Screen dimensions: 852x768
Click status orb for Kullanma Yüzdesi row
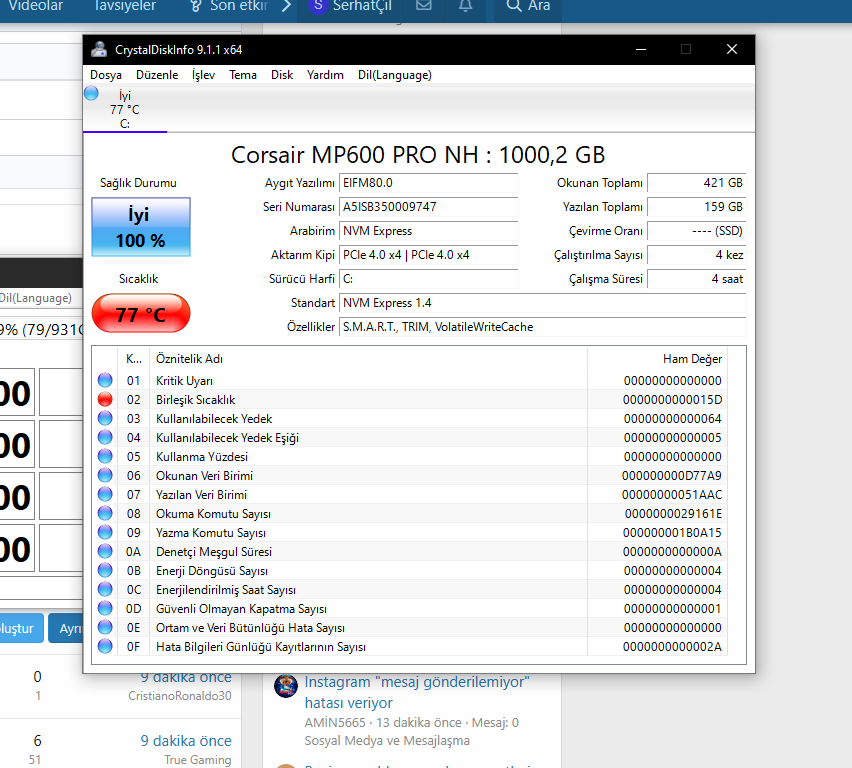coord(105,456)
